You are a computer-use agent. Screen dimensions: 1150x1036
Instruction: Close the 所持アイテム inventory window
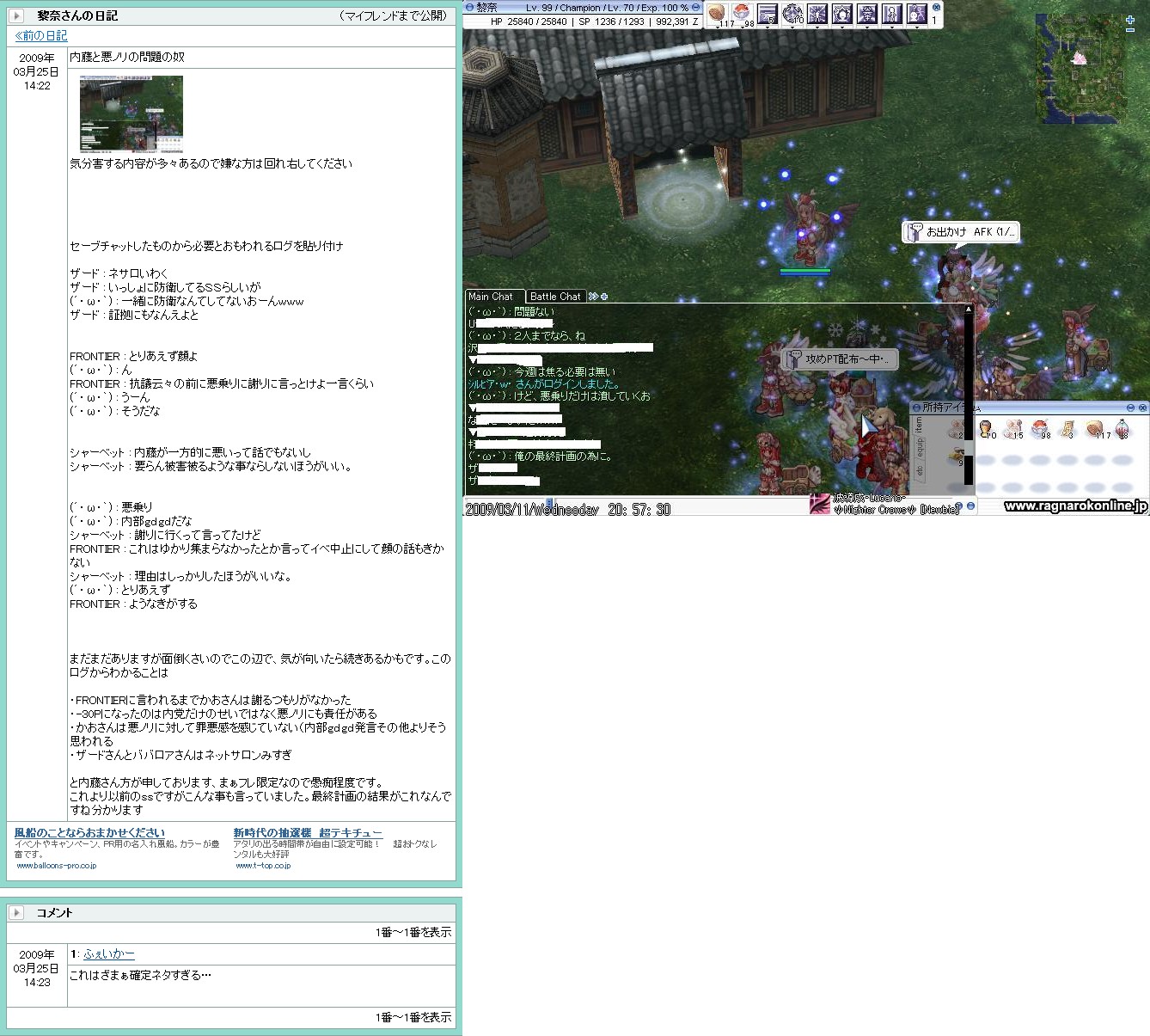click(1142, 408)
